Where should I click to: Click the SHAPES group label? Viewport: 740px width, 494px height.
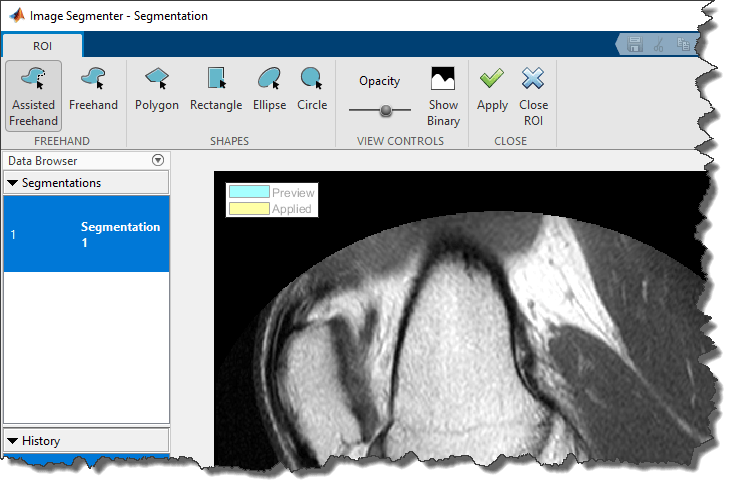(x=229, y=141)
